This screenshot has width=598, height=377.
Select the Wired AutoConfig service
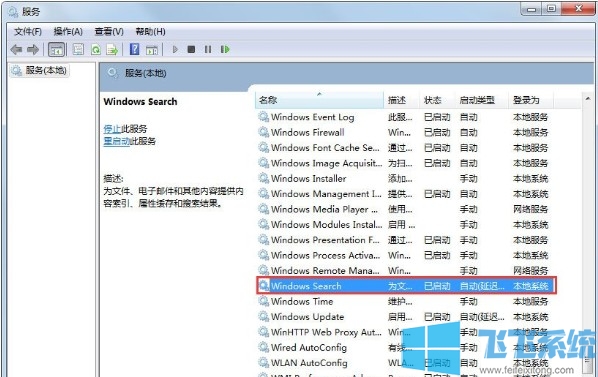click(309, 348)
